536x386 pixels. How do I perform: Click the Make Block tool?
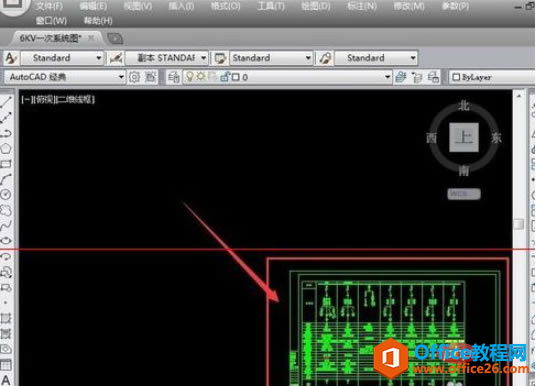[x=6, y=288]
